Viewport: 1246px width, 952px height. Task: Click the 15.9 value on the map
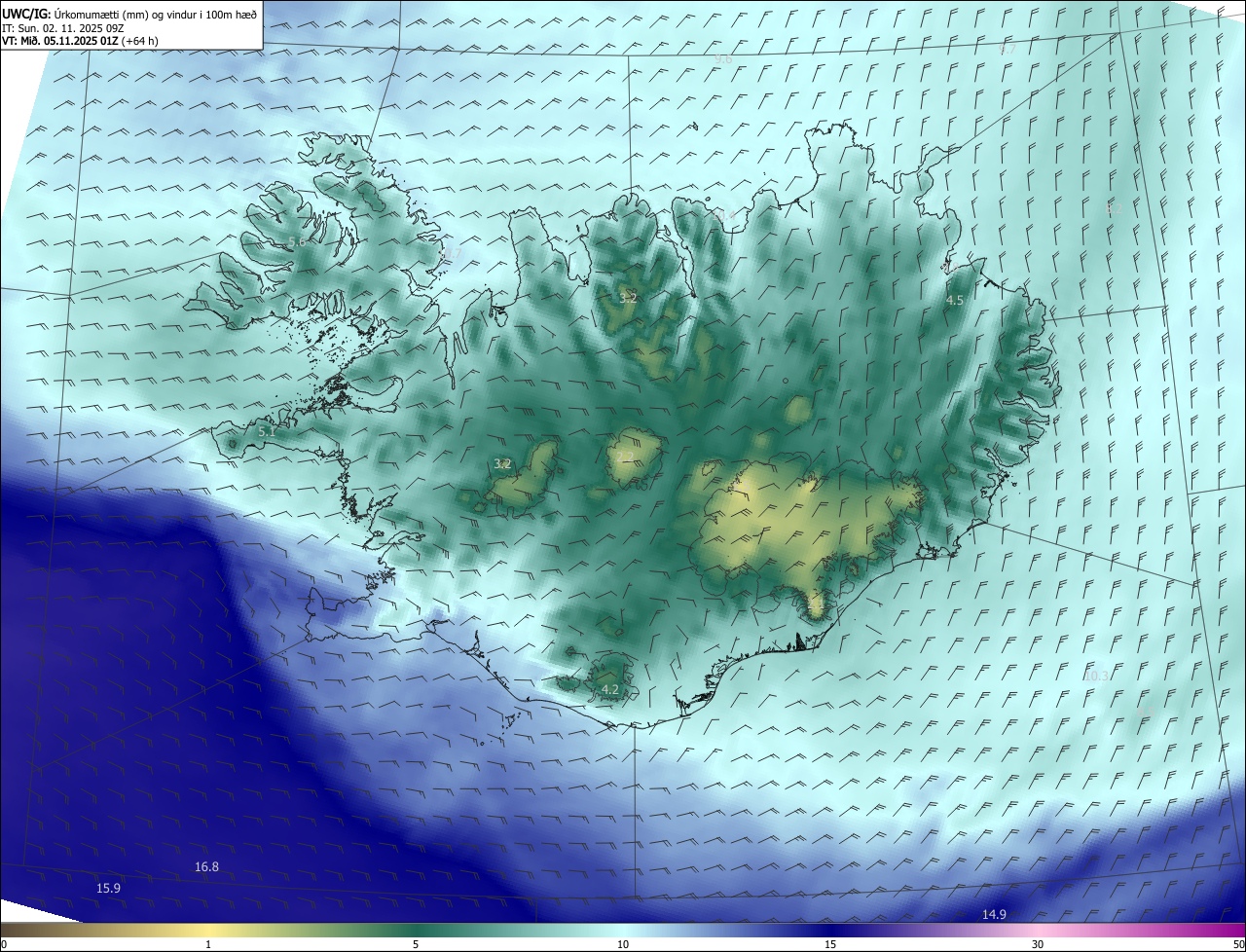coord(108,888)
